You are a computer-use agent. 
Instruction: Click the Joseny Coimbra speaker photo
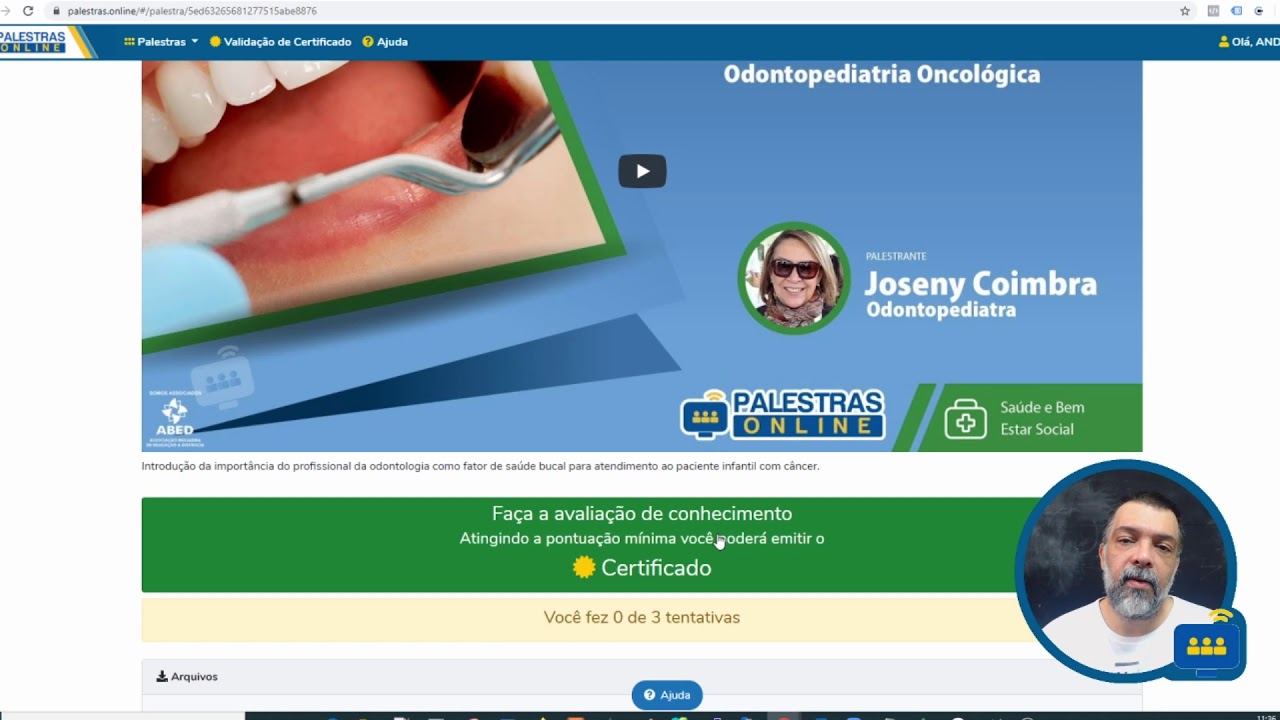[x=794, y=278]
